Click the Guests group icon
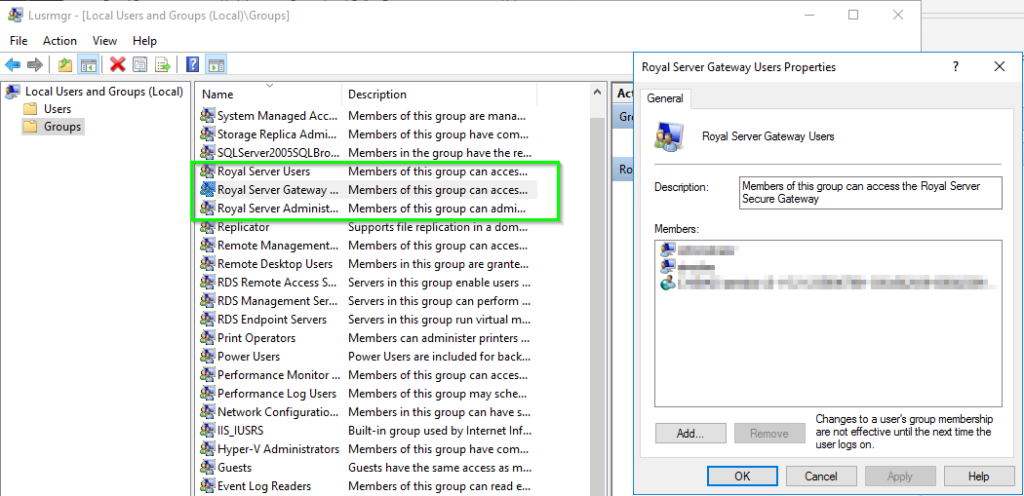Image resolution: width=1024 pixels, height=496 pixels. (208, 467)
